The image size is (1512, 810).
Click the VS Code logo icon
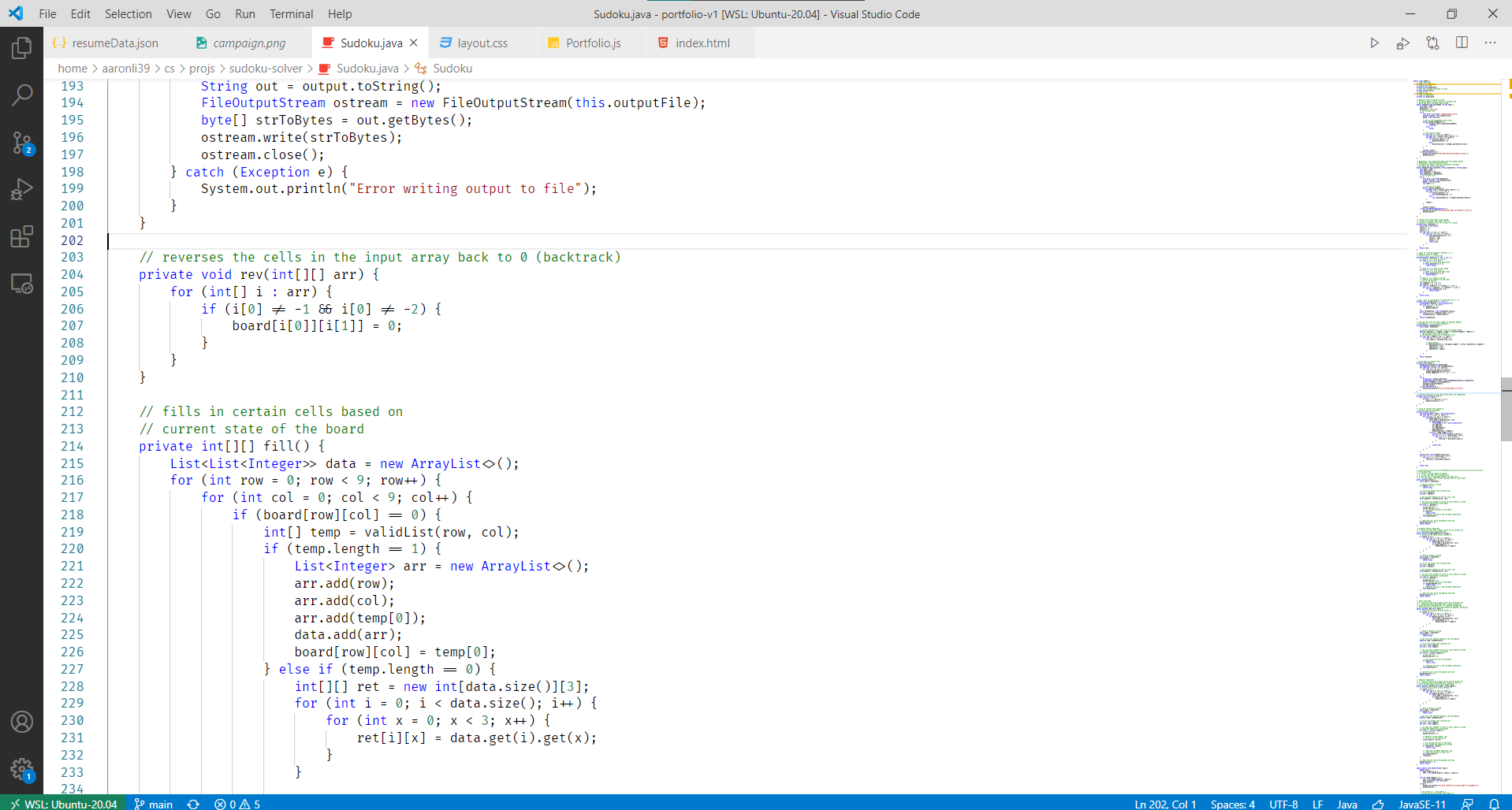pyautogui.click(x=16, y=13)
